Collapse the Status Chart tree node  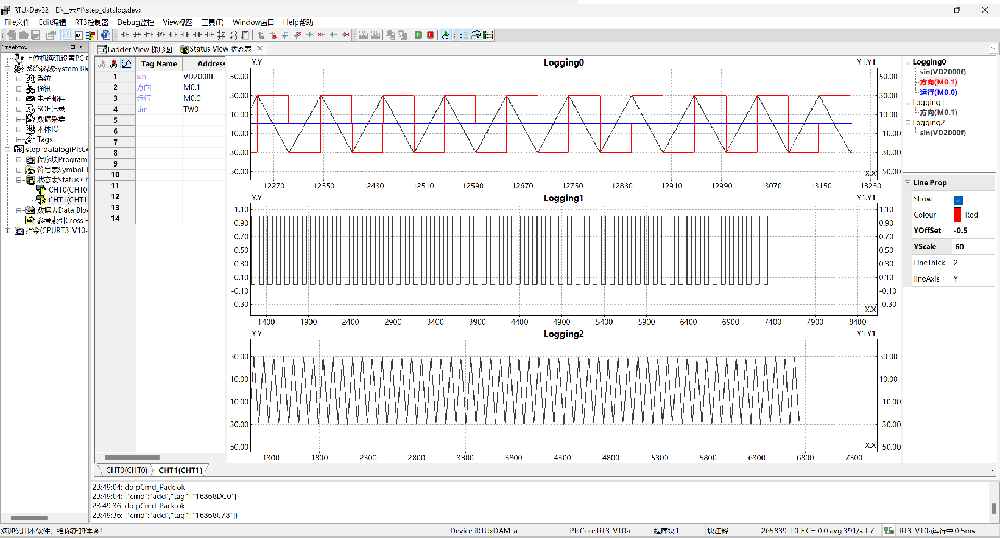[x=20, y=180]
